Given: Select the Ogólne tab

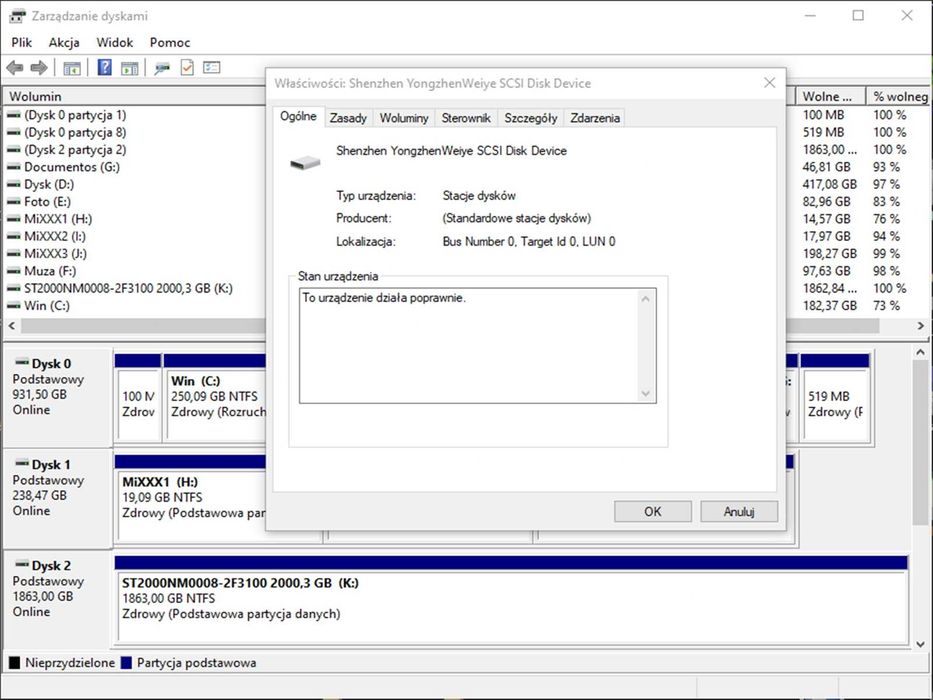Looking at the screenshot, I should click(298, 116).
